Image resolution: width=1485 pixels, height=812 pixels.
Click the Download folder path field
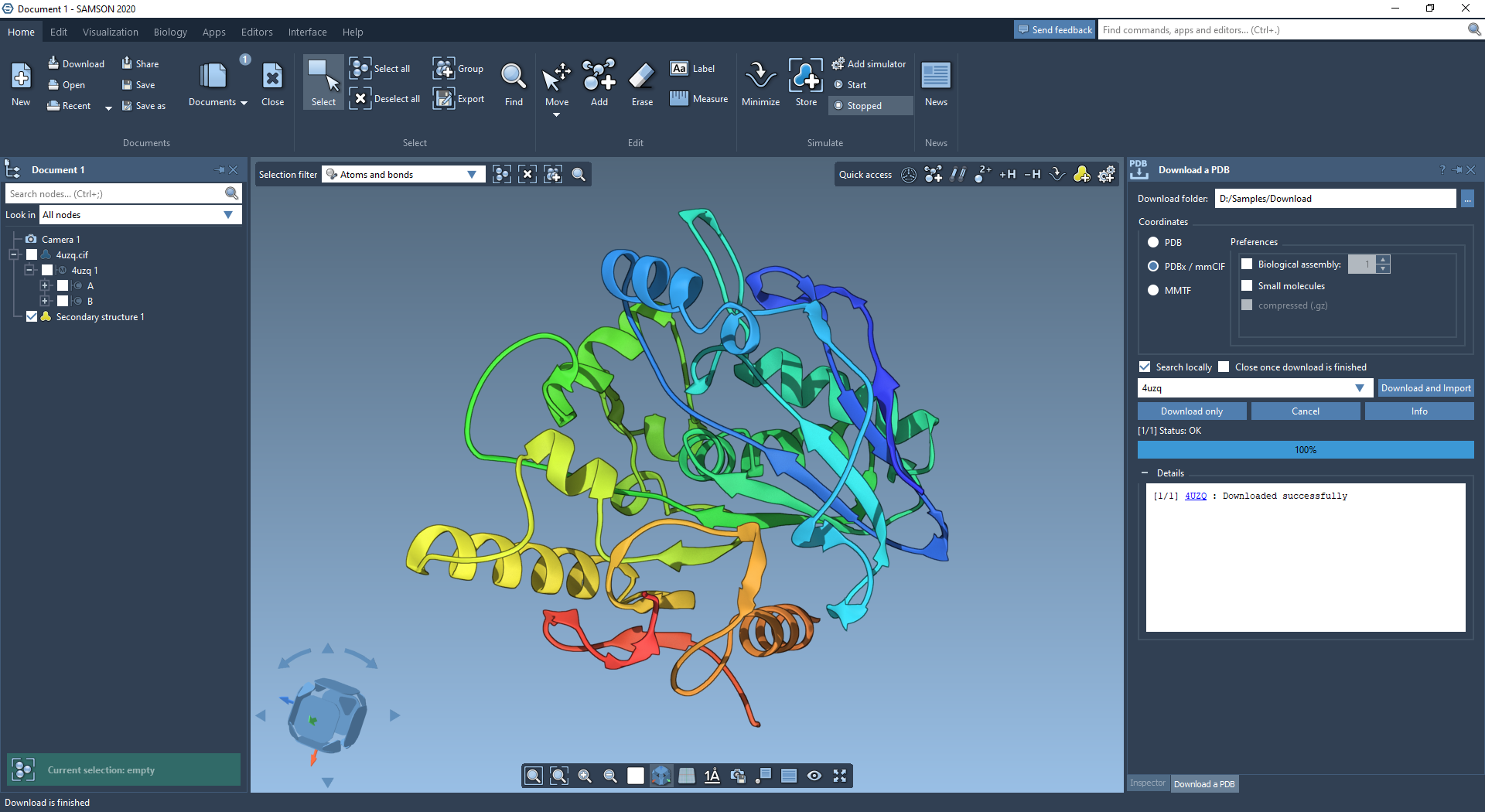tap(1334, 199)
